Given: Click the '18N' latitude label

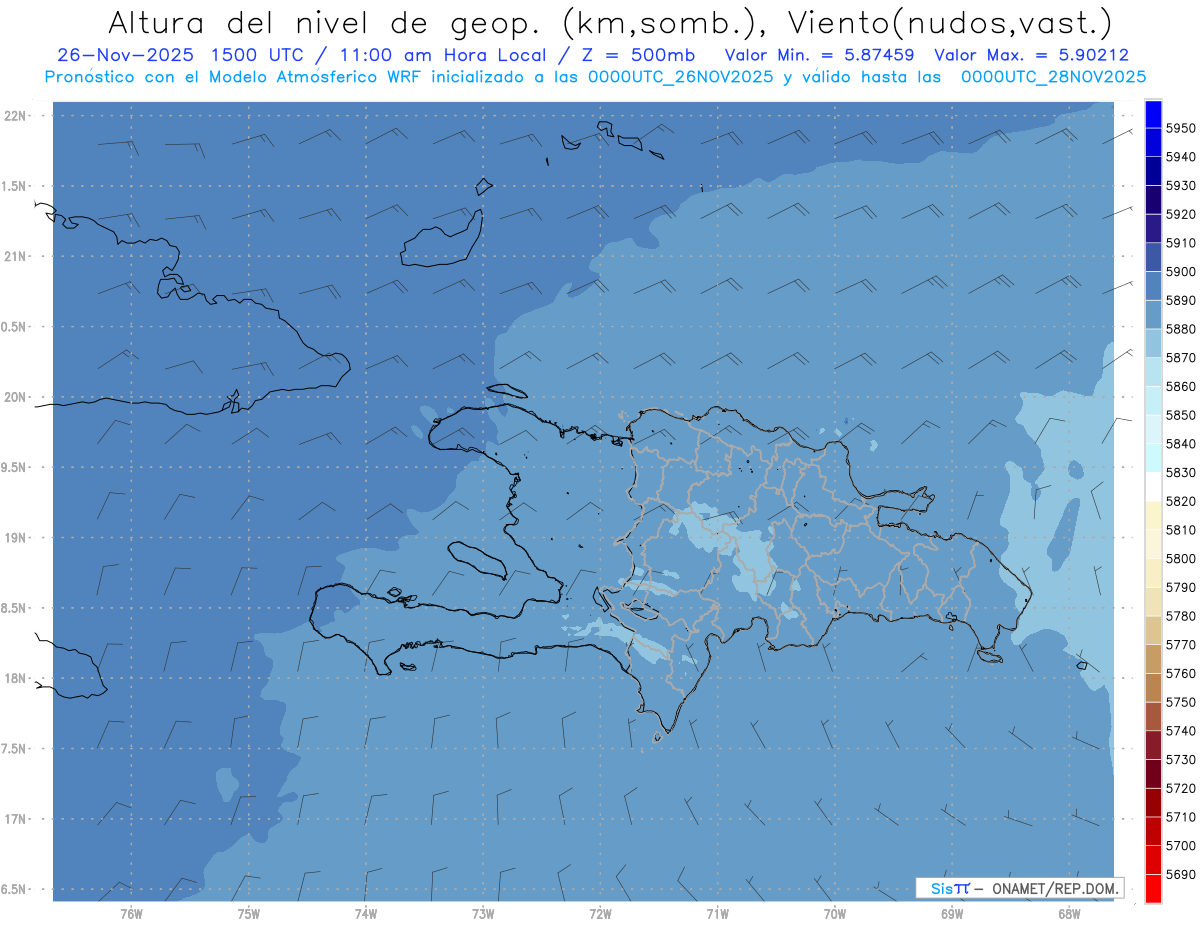Looking at the screenshot, I should point(16,678).
